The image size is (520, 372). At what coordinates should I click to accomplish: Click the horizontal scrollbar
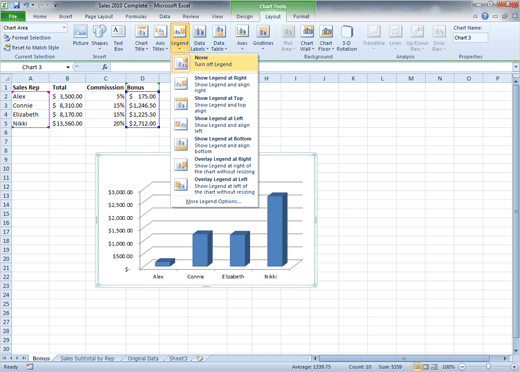pos(404,358)
